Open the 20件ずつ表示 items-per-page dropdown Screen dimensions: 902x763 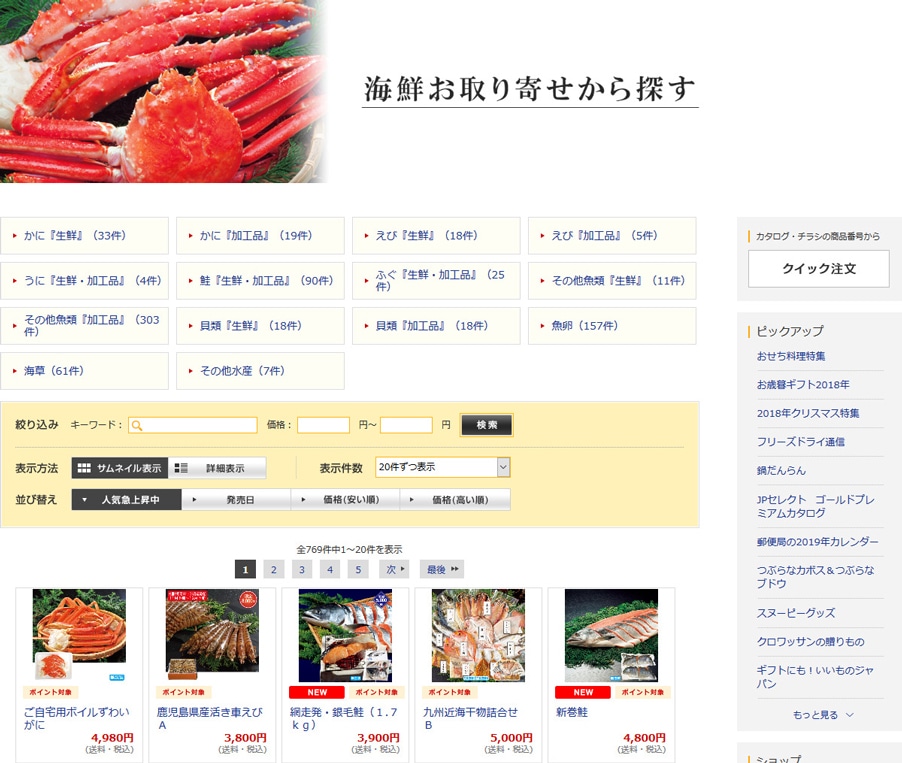[x=443, y=467]
